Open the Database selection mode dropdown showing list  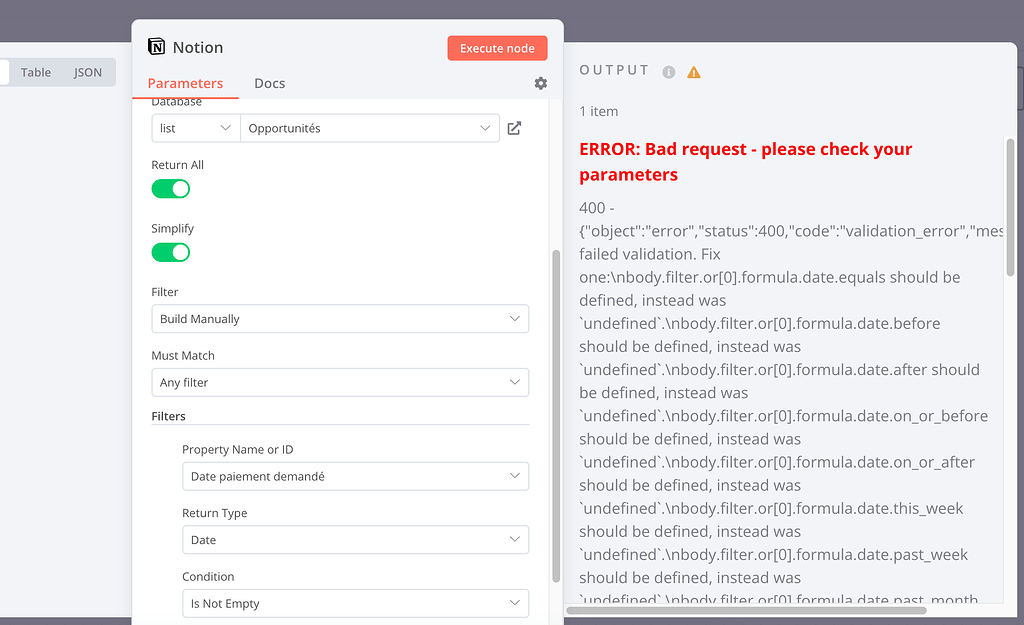[195, 128]
